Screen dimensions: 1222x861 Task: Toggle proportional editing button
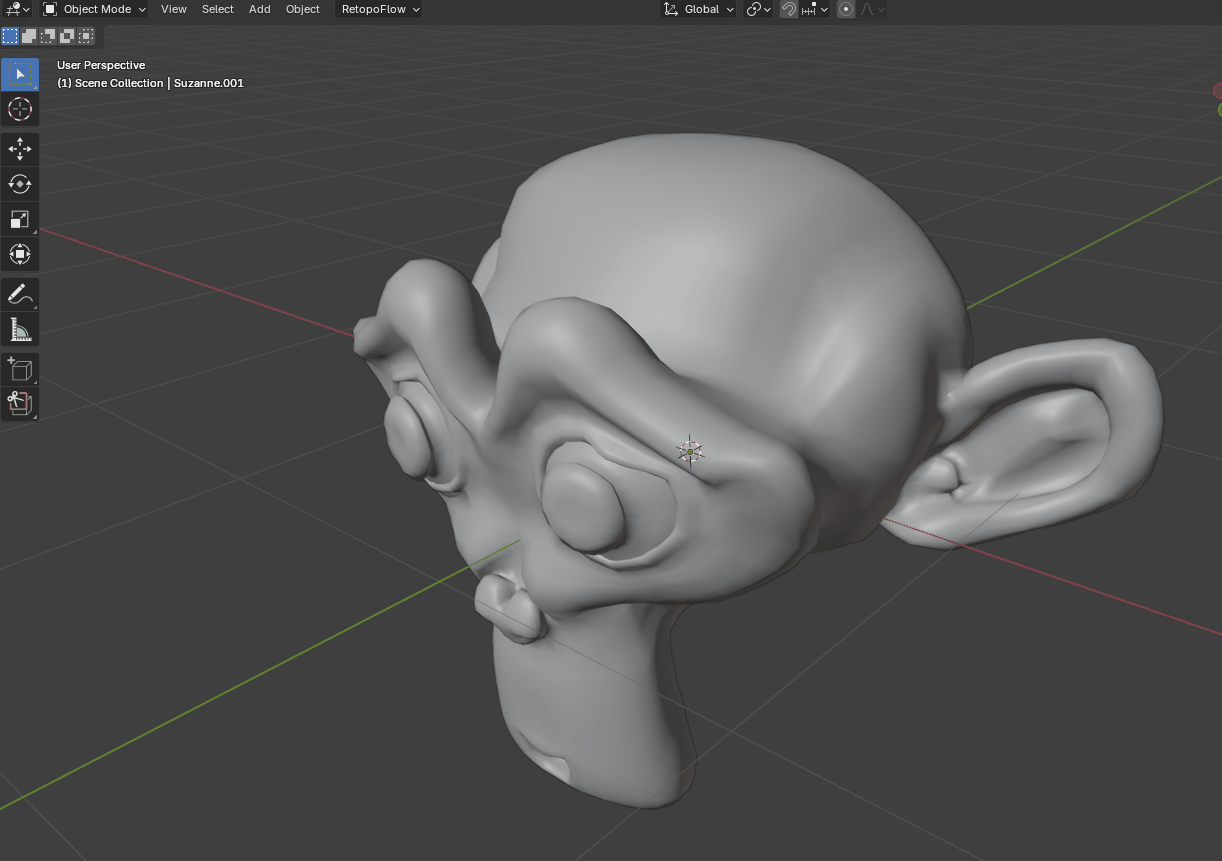[846, 9]
